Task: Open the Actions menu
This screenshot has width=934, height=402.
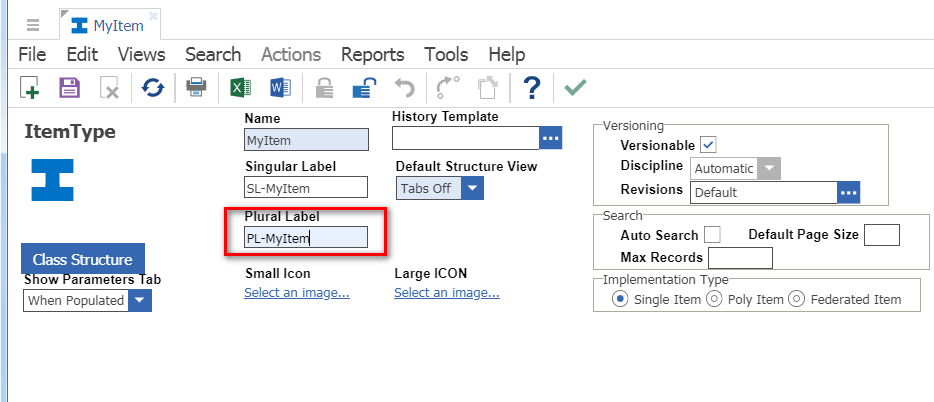Action: coord(291,55)
